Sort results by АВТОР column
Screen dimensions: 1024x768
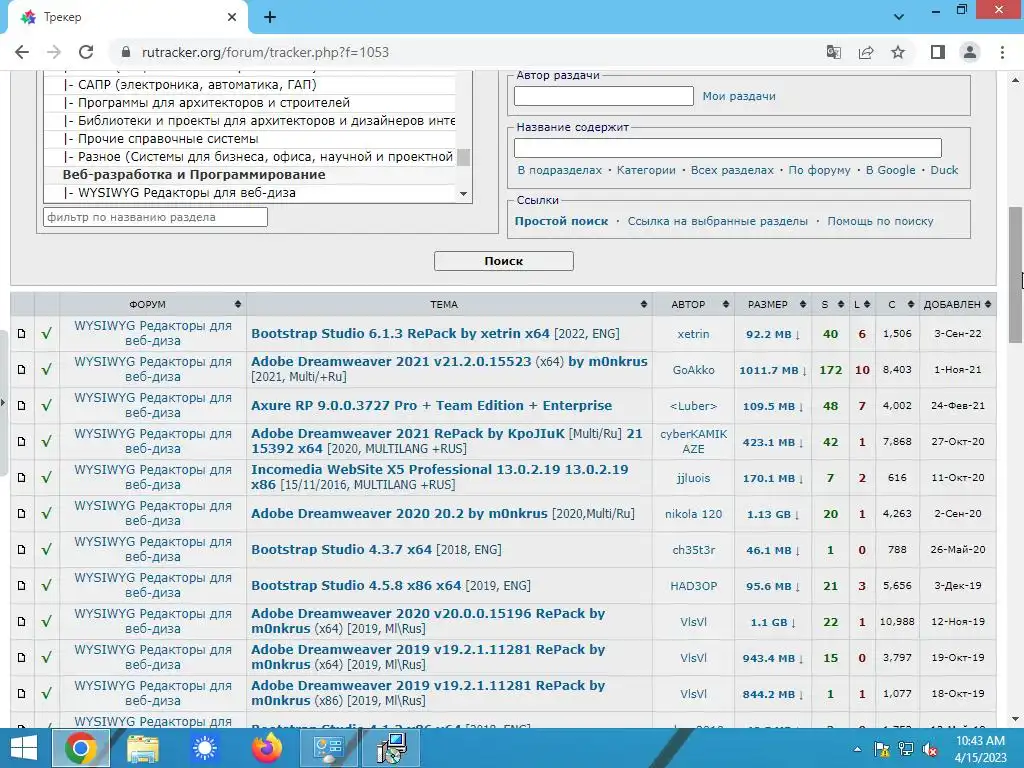(694, 304)
